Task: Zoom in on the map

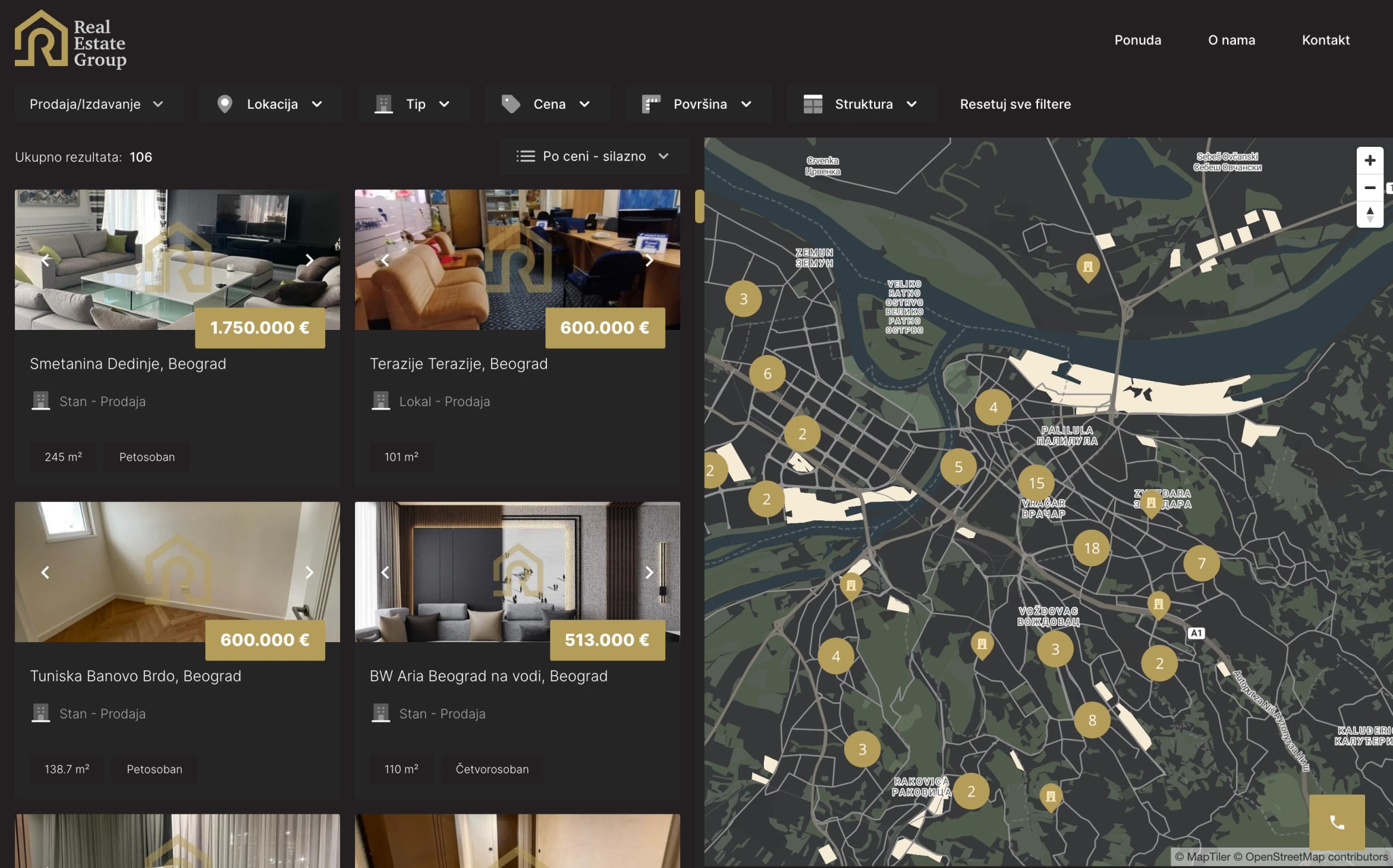Action: tap(1369, 161)
